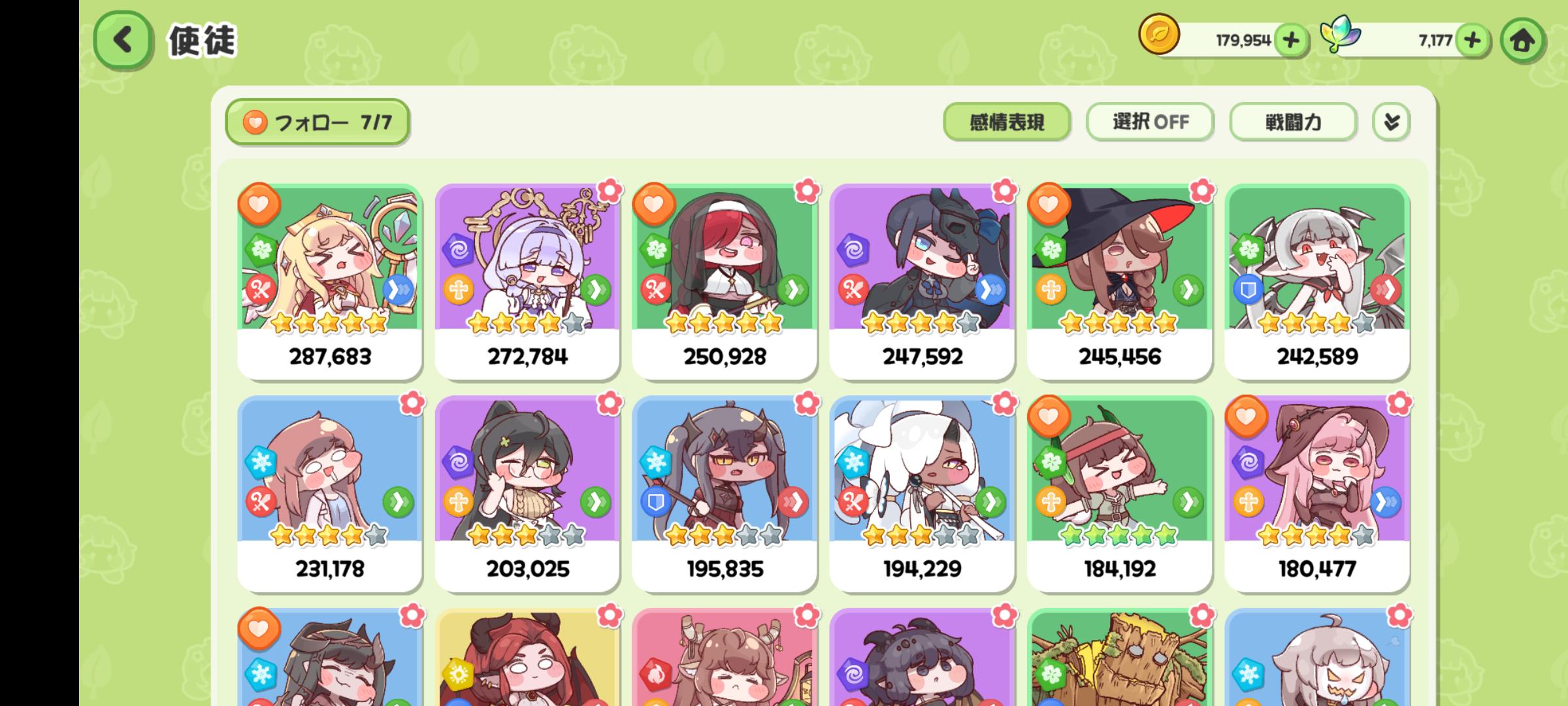Toggle follow heart on the 287,683 character

259,204
